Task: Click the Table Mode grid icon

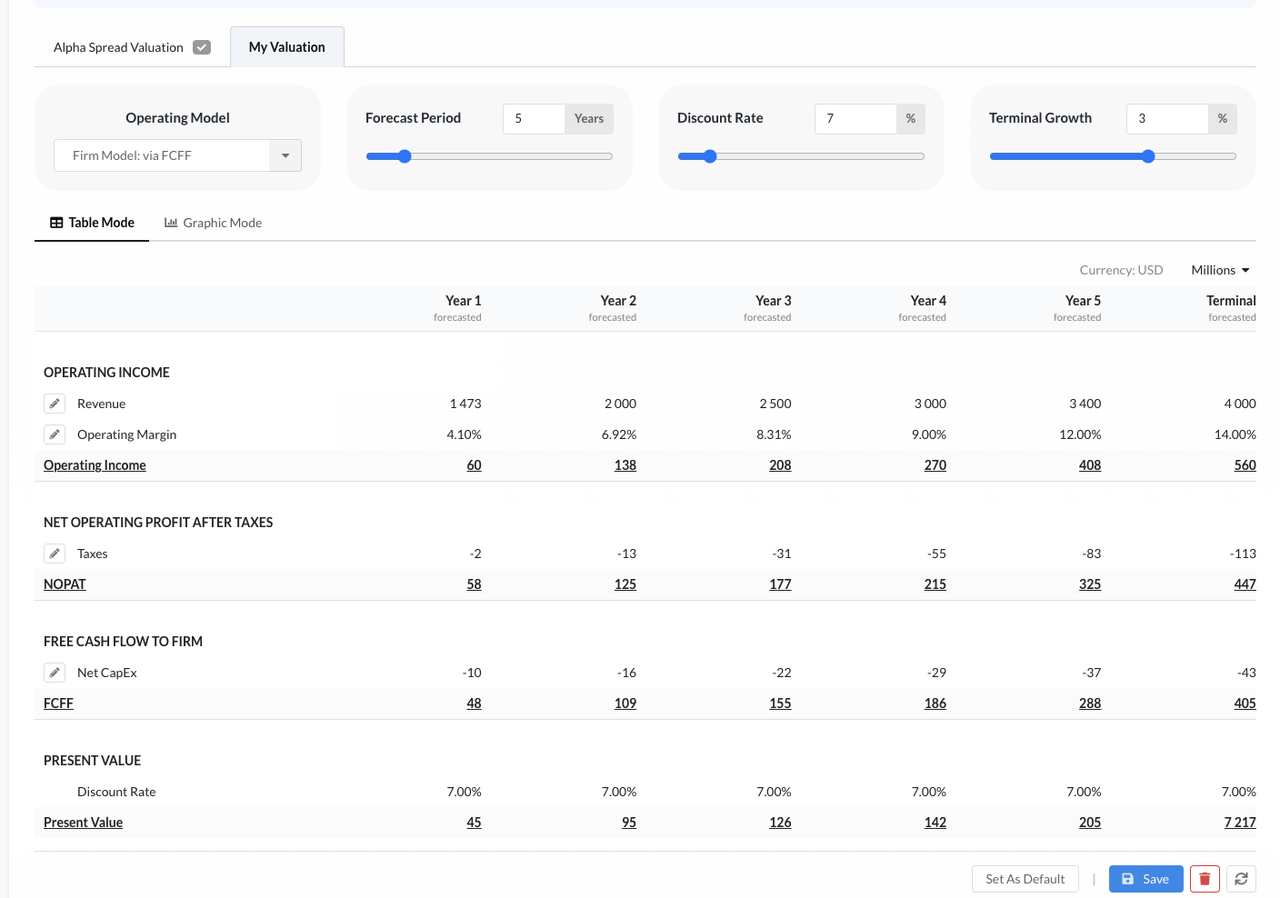Action: click(x=56, y=223)
